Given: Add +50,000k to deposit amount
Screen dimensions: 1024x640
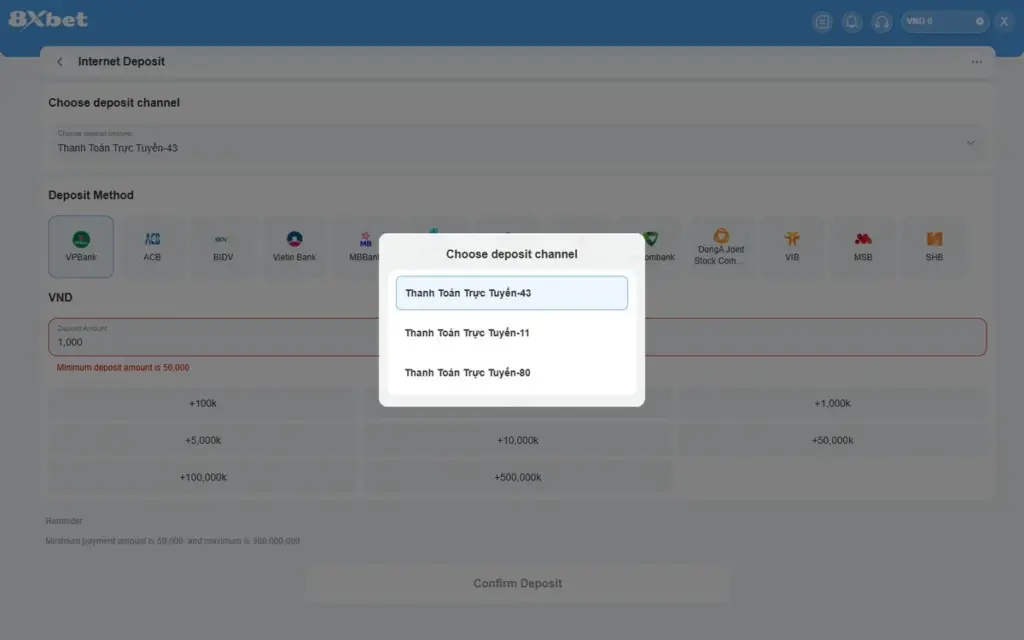Looking at the screenshot, I should pos(833,440).
